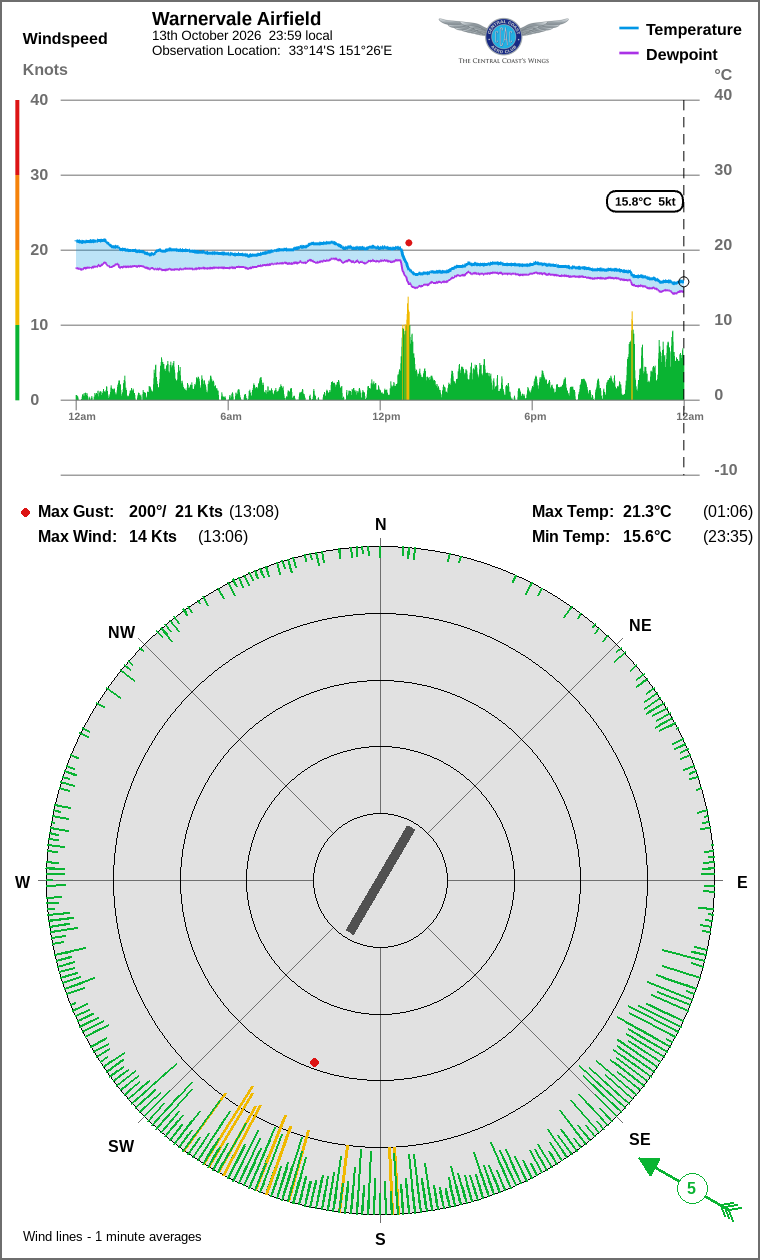Click the -10 temperature axis value
Screen dimensions: 760x1260
point(726,470)
